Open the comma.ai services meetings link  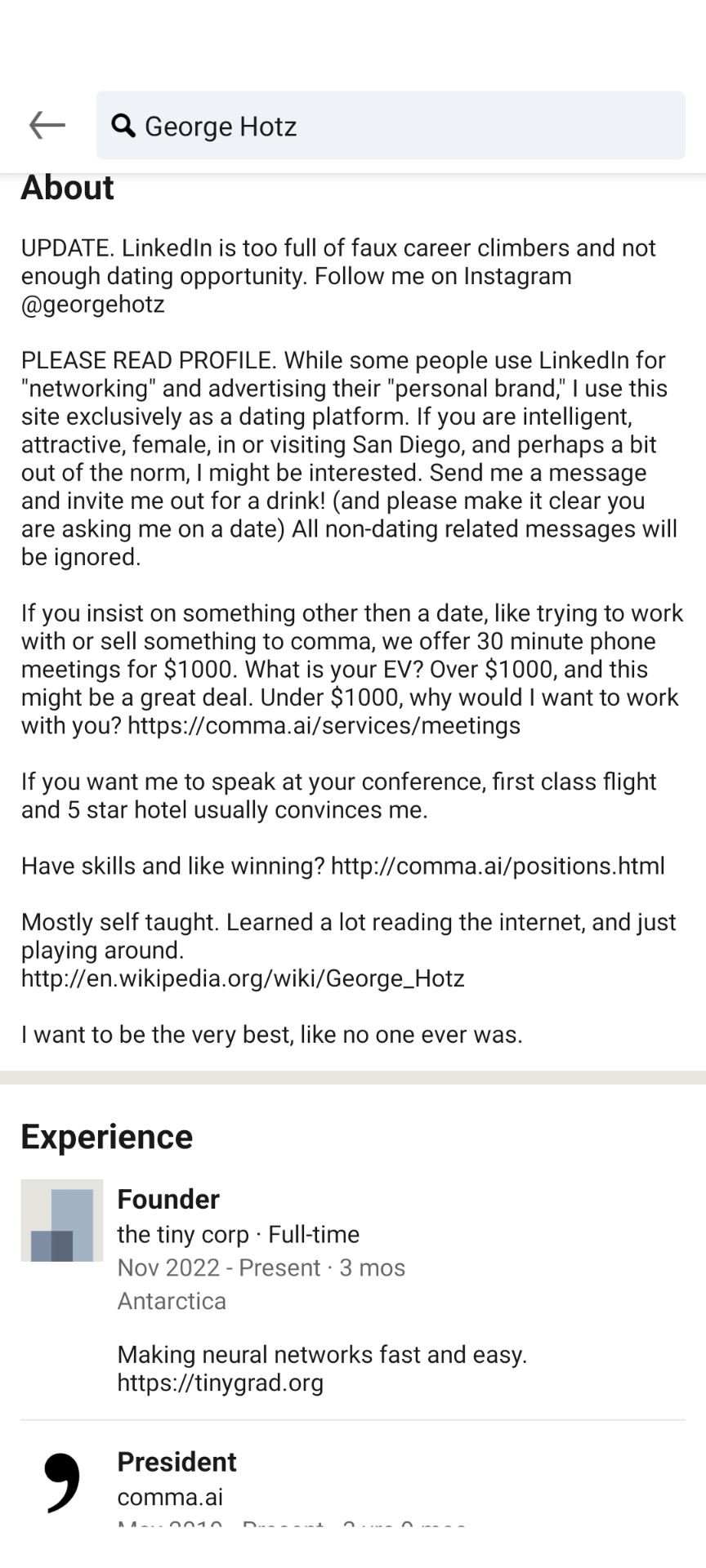pyautogui.click(x=324, y=725)
